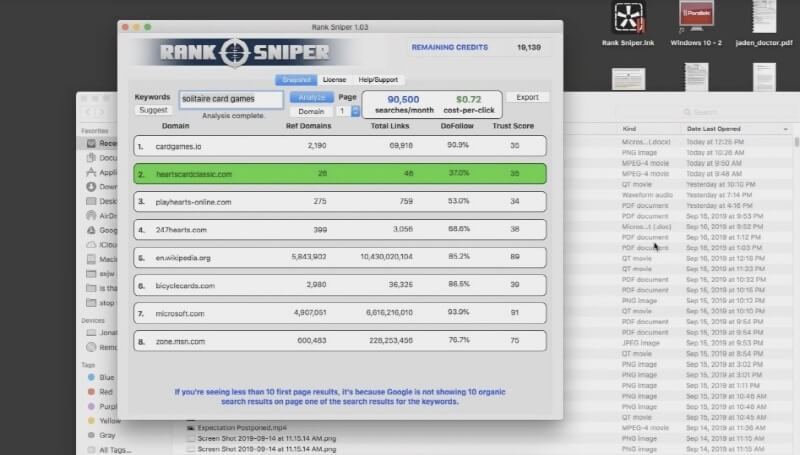The height and width of the screenshot is (455, 800).
Task: Select the Red tag in Finder
Action: (100, 392)
